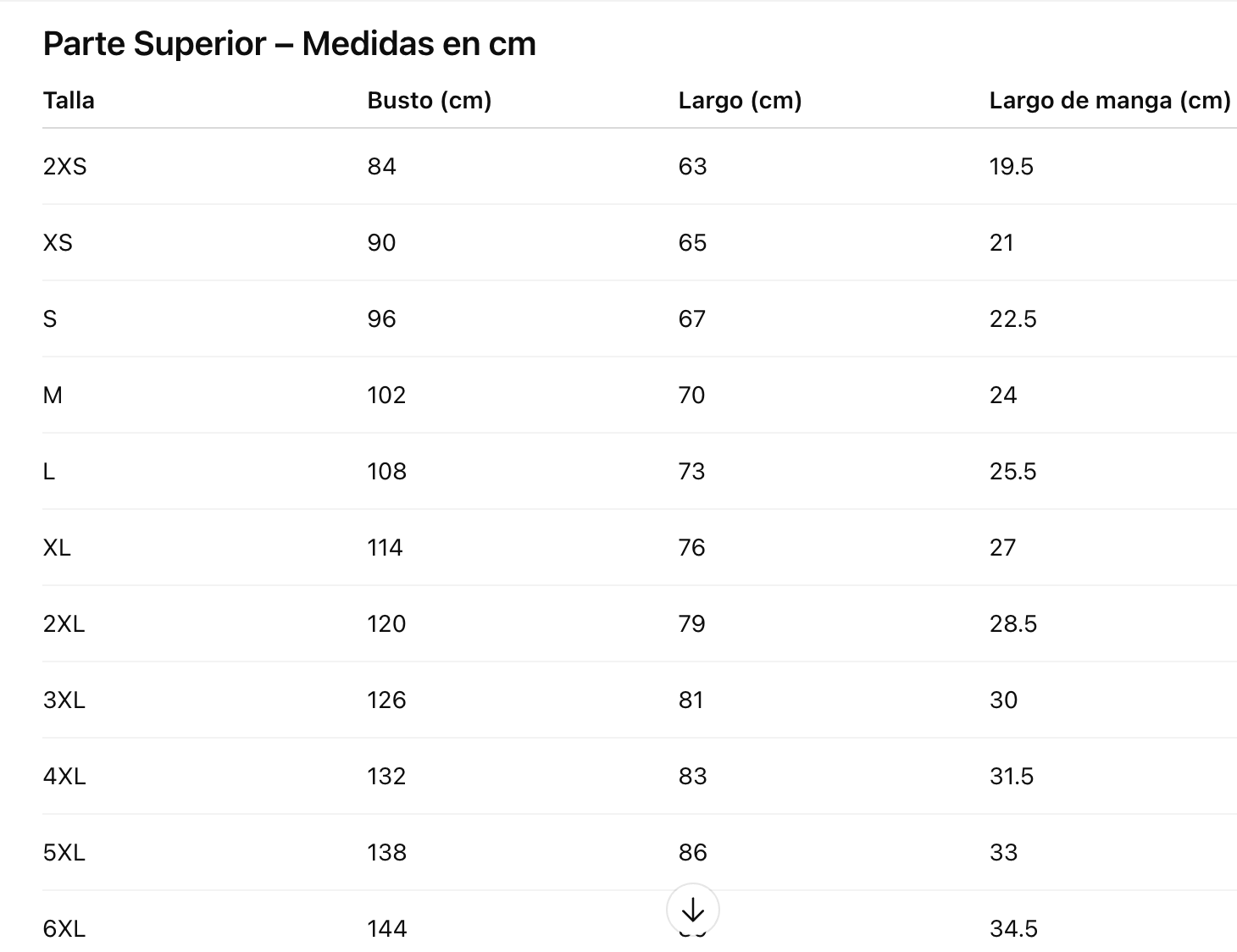Click bust value 144 in 6XL row
This screenshot has height=952, width=1237.
[x=386, y=929]
